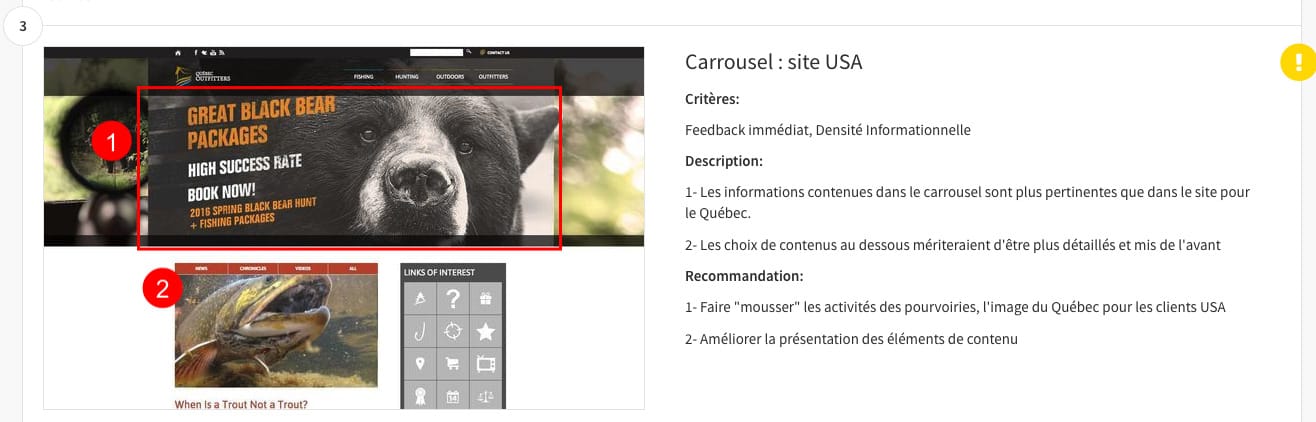The image size is (1316, 422).
Task: Open "When Is a Trout Not a Trout?" link
Action: pos(241,404)
